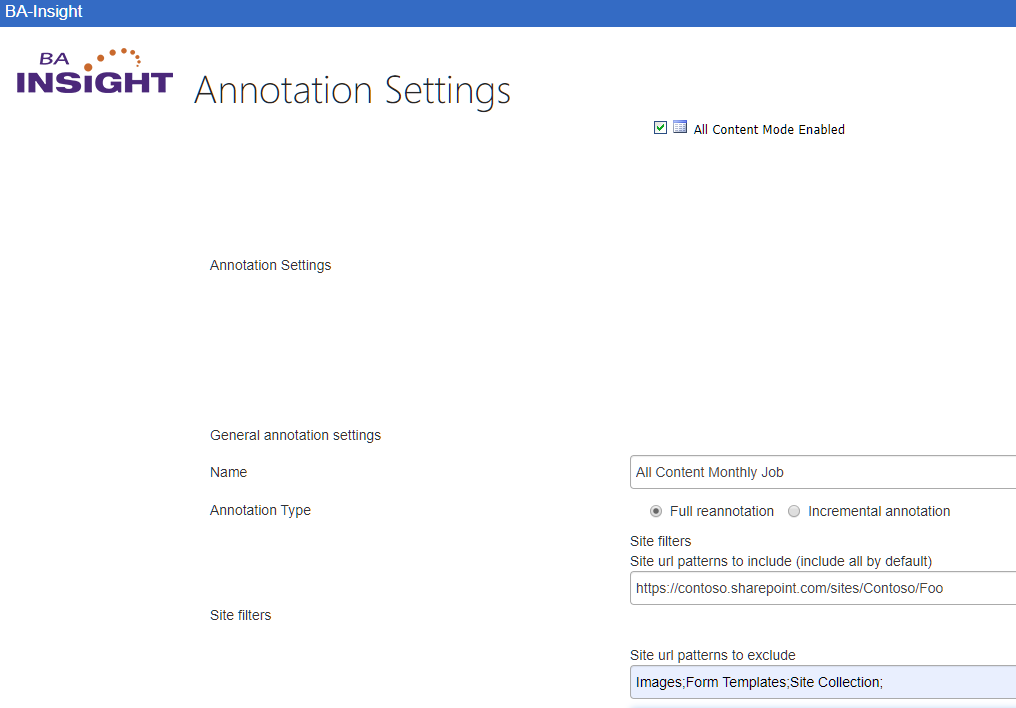Click the left-column Site filters label
The height and width of the screenshot is (708, 1016).
[x=240, y=615]
